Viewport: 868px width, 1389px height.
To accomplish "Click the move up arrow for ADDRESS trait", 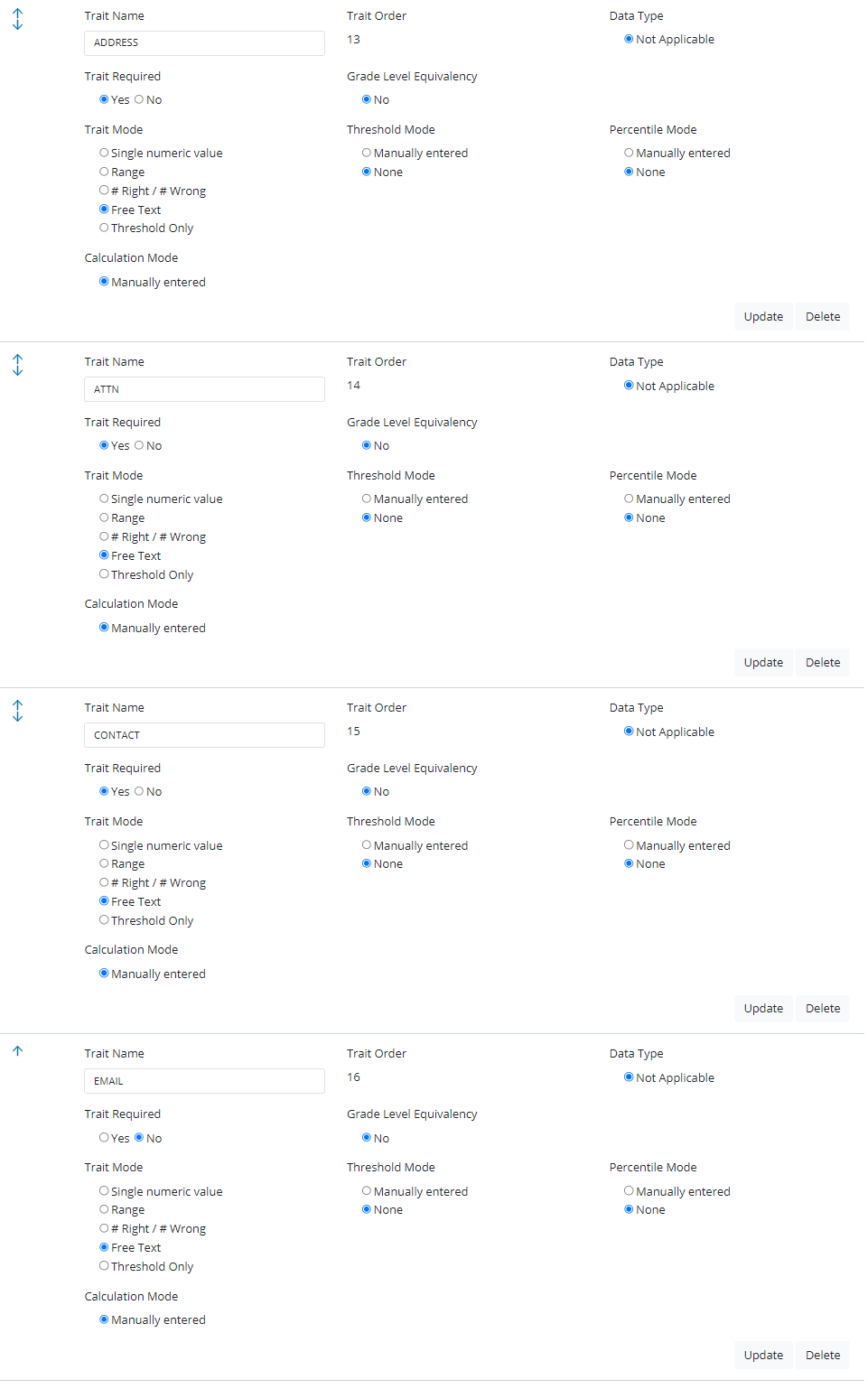I will (17, 13).
